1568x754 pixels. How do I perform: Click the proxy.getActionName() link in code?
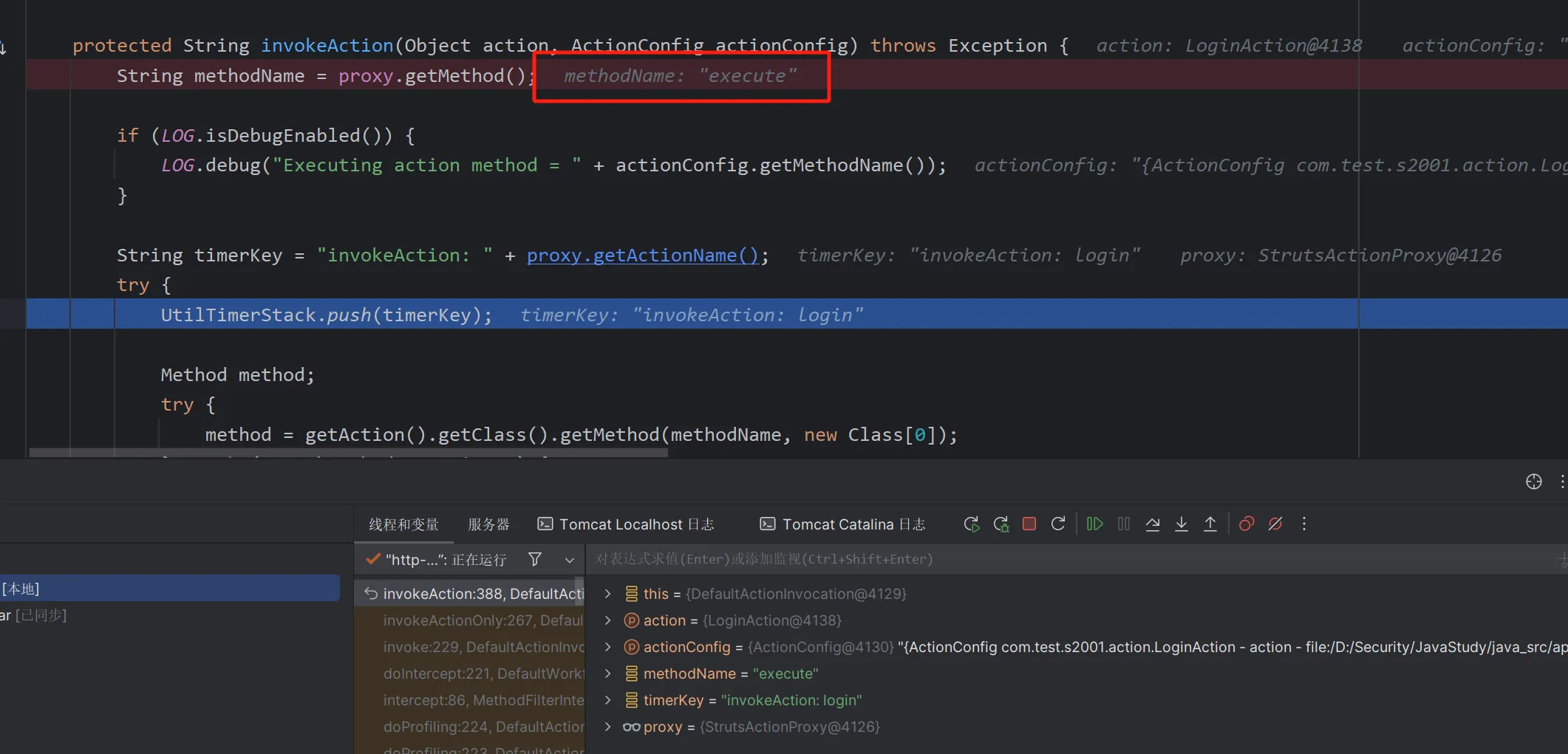pyautogui.click(x=642, y=256)
